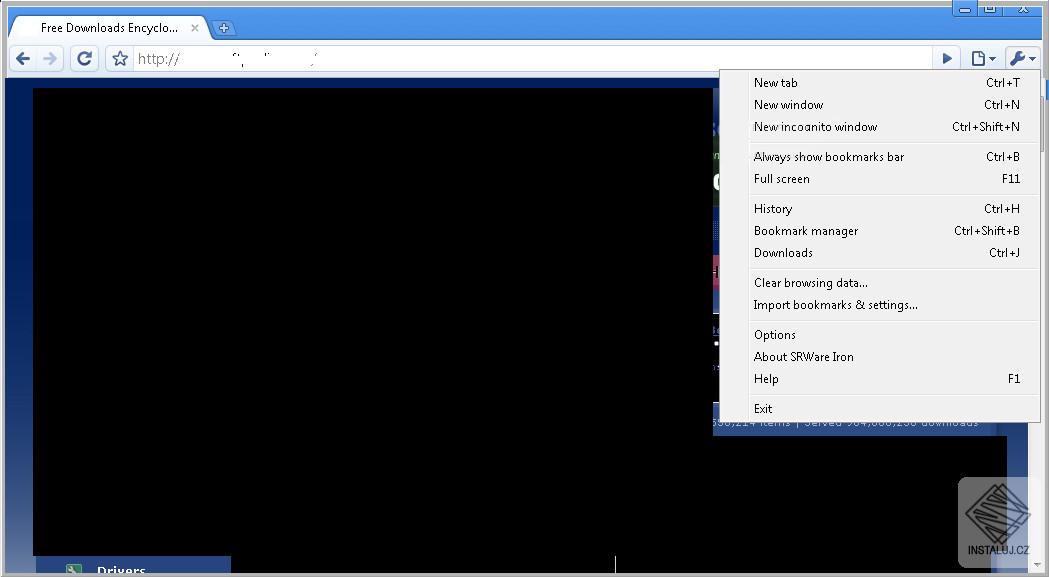Switch to Full screen mode
The height and width of the screenshot is (577, 1049).
point(782,179)
